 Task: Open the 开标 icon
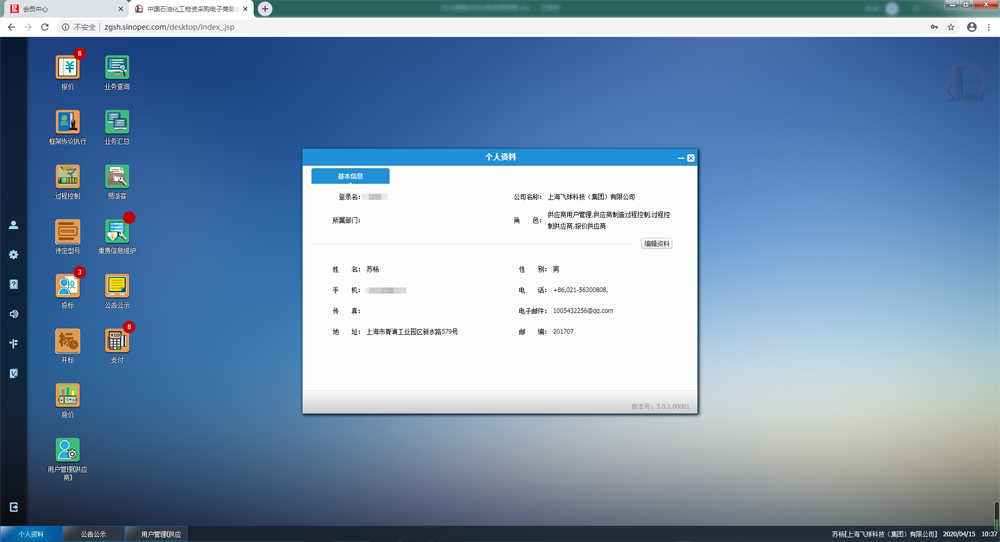point(67,341)
